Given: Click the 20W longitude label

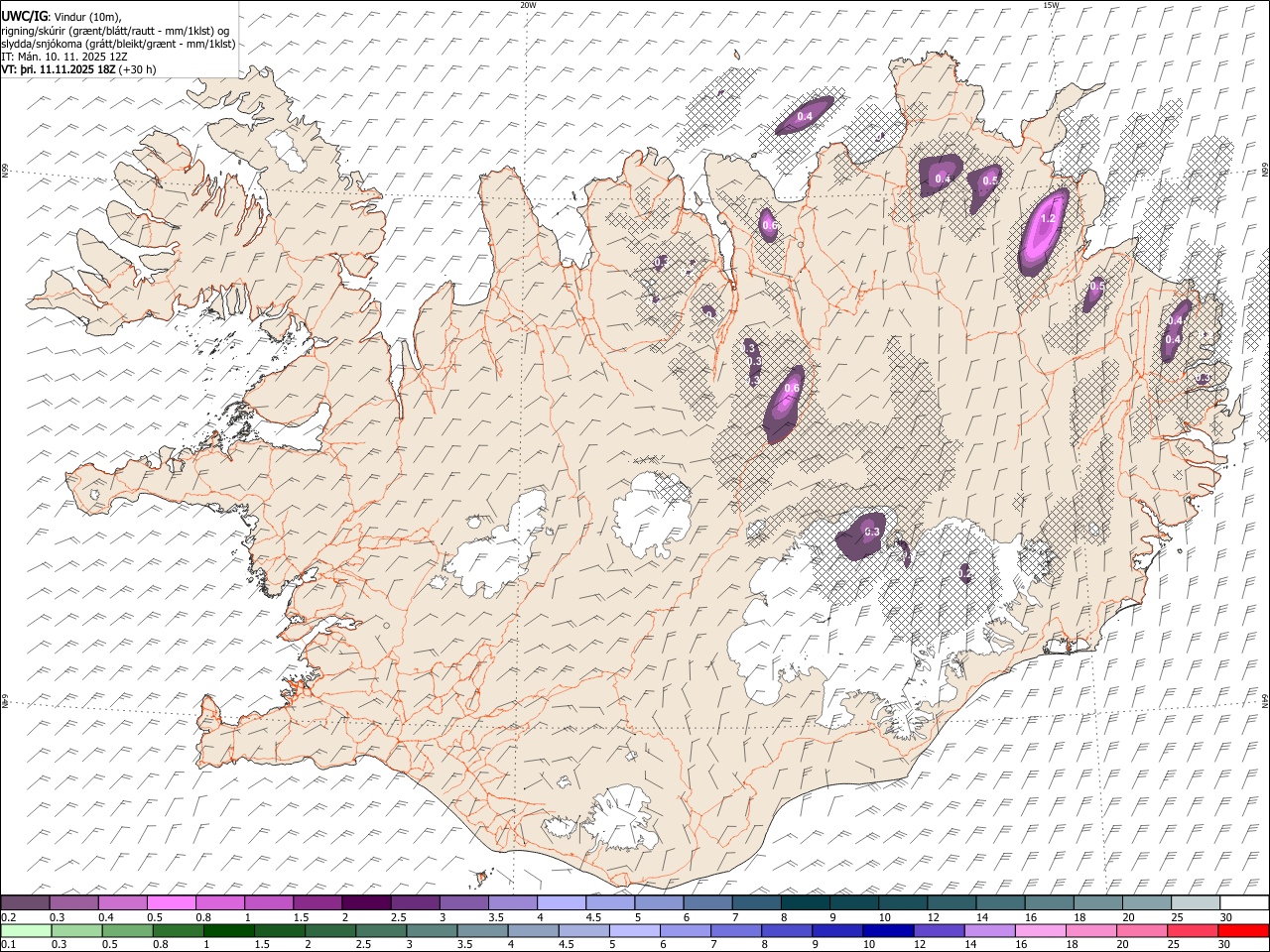Looking at the screenshot, I should [529, 5].
